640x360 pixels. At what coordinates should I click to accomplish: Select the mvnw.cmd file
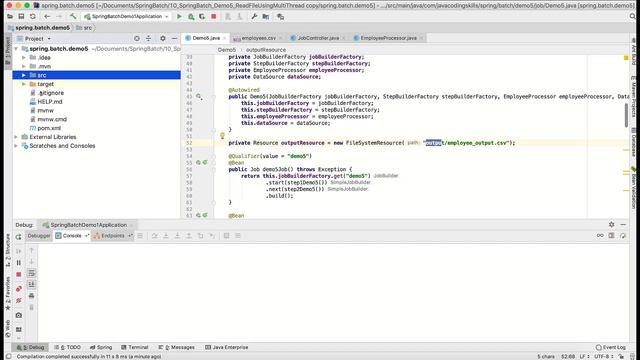pyautogui.click(x=51, y=119)
